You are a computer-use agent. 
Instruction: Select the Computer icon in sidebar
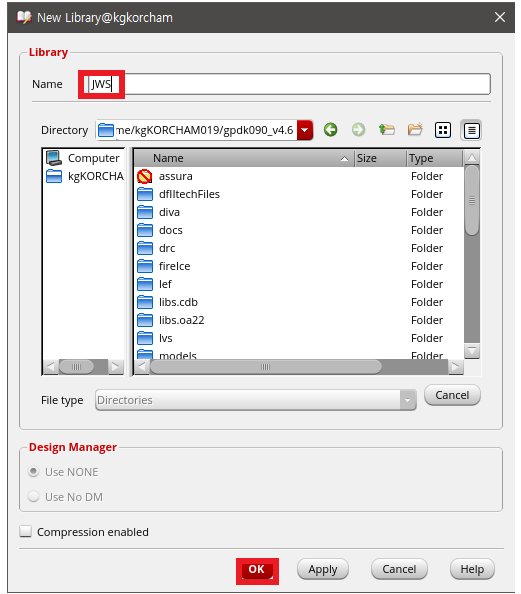tap(54, 158)
